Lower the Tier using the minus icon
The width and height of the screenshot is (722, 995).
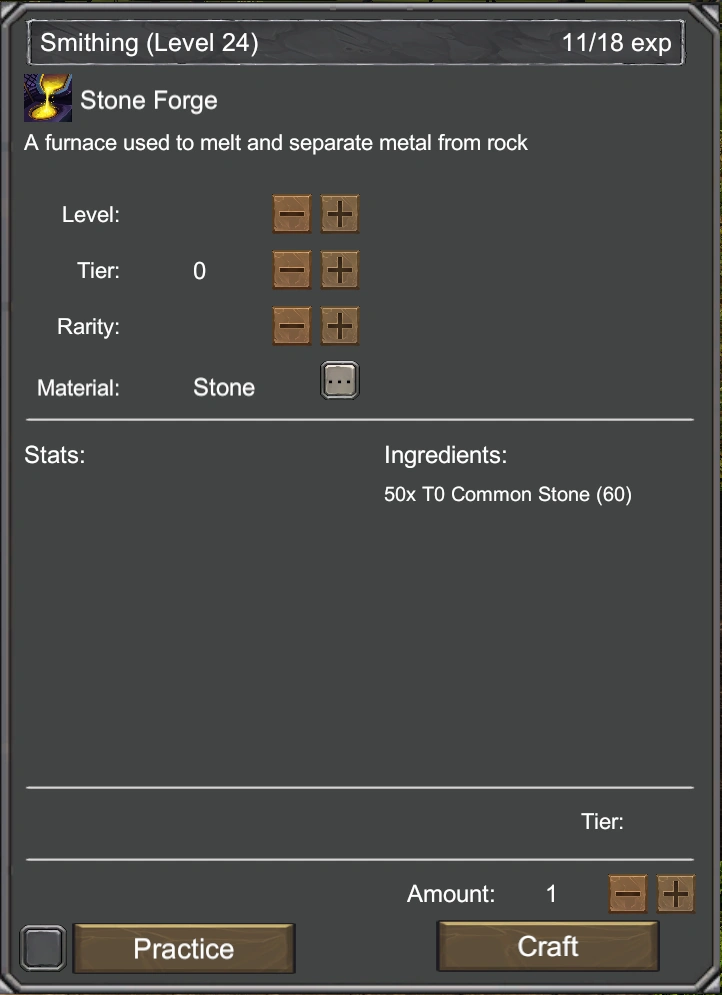pyautogui.click(x=291, y=270)
